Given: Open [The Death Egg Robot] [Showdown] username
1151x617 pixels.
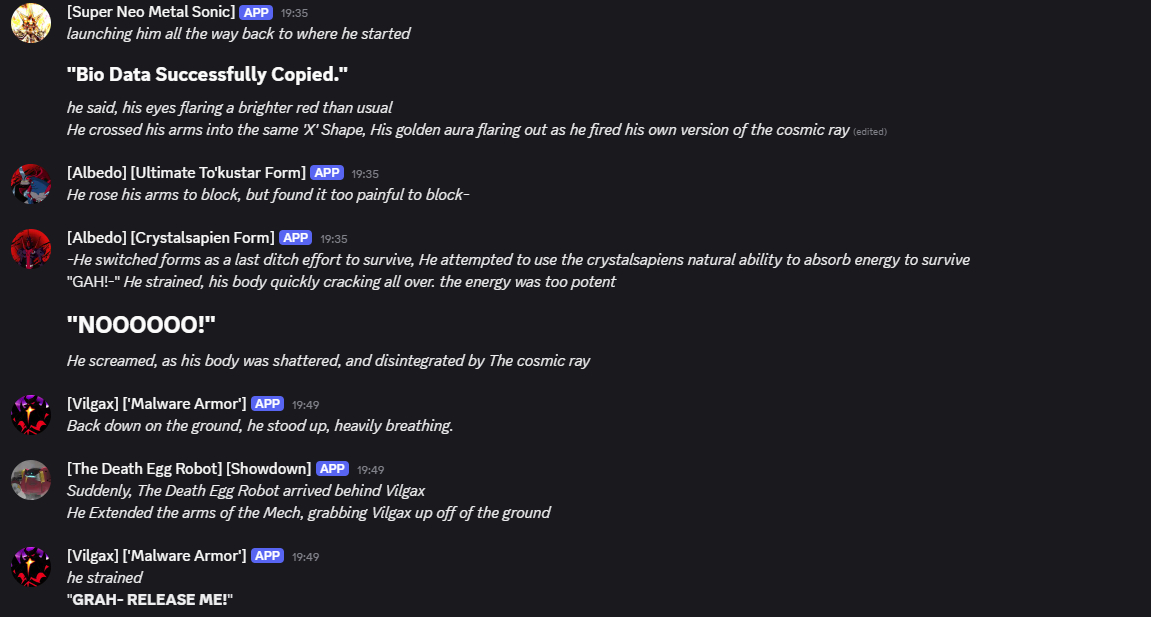Looking at the screenshot, I should click(x=189, y=469).
